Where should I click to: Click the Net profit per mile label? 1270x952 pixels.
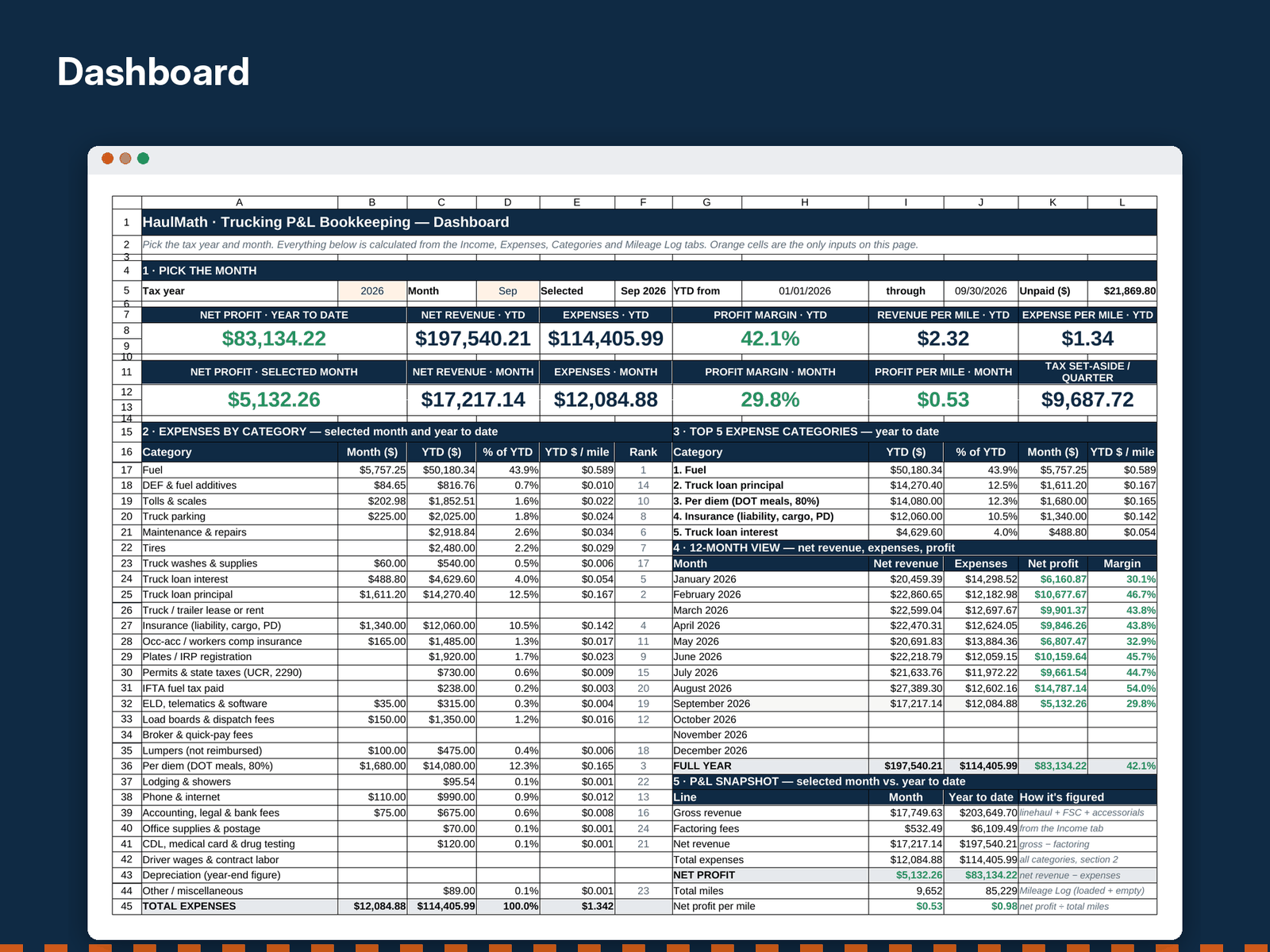pyautogui.click(x=770, y=906)
